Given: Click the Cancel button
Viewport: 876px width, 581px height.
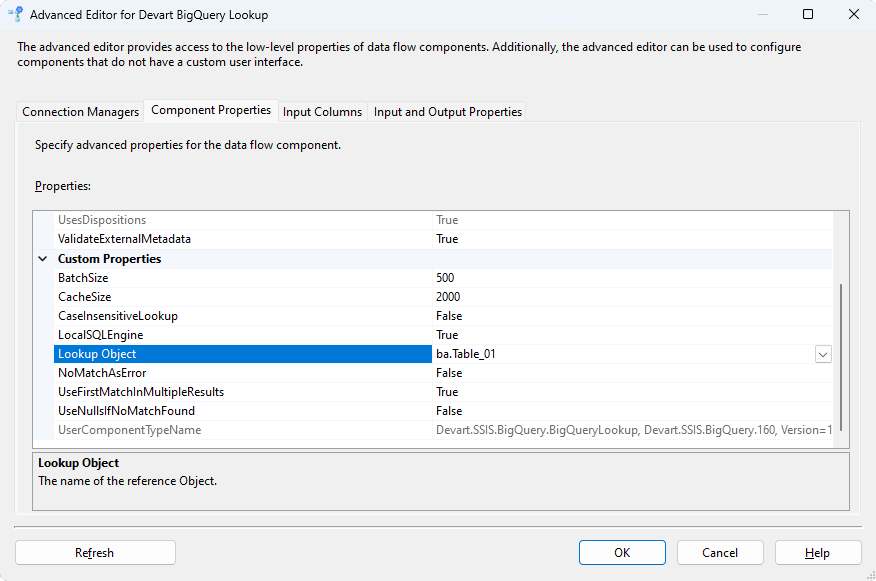Looking at the screenshot, I should pos(720,553).
